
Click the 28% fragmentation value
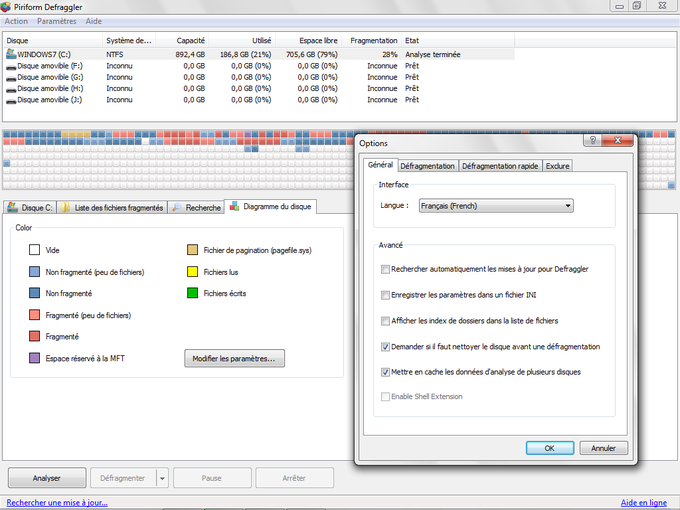point(390,55)
